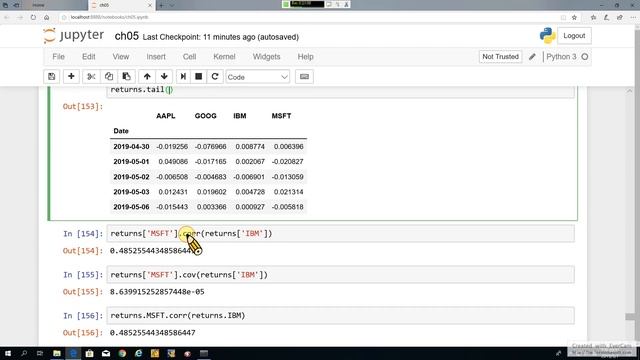Open the Help menu
The image size is (640, 360).
click(x=305, y=57)
